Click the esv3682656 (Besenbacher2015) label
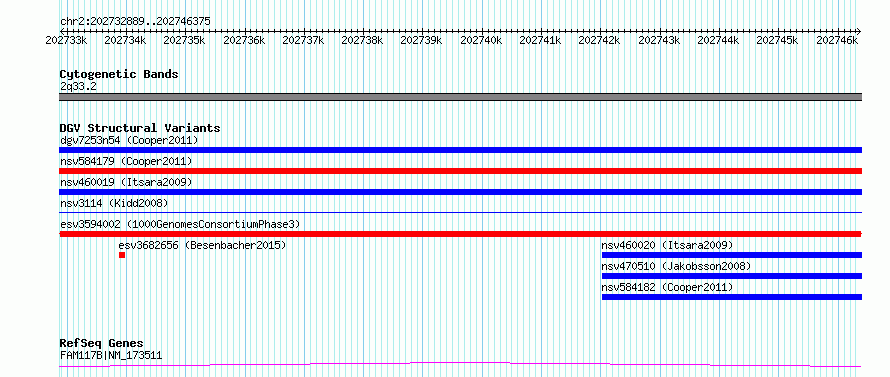This screenshot has height=377, width=890. point(202,245)
